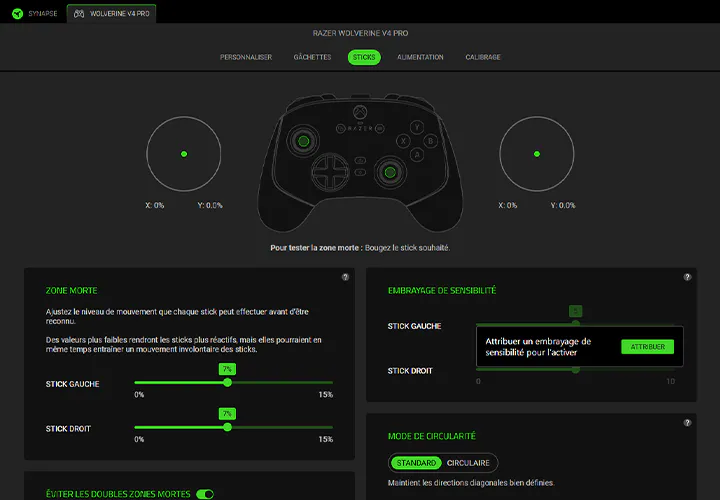Switch to the Synapse tab
This screenshot has height=500, width=720.
(34, 14)
